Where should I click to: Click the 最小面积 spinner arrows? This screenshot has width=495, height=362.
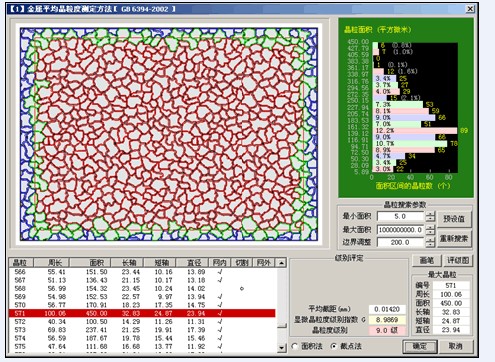[x=430, y=217]
